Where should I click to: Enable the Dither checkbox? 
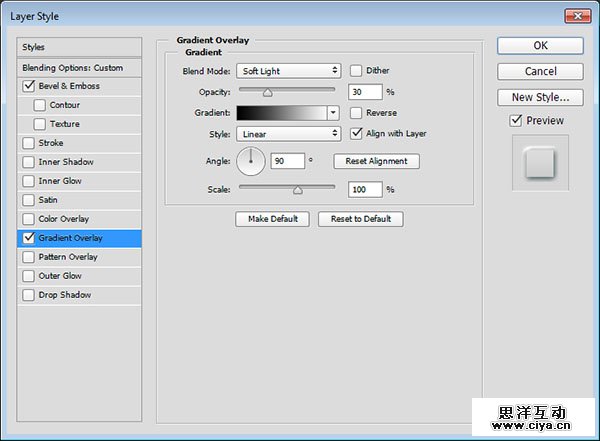pos(356,71)
